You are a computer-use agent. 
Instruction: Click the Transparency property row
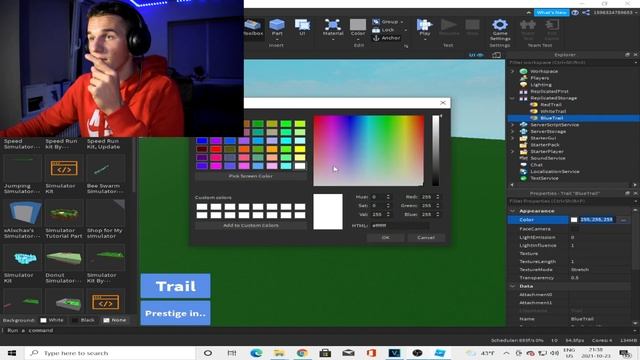click(x=570, y=278)
